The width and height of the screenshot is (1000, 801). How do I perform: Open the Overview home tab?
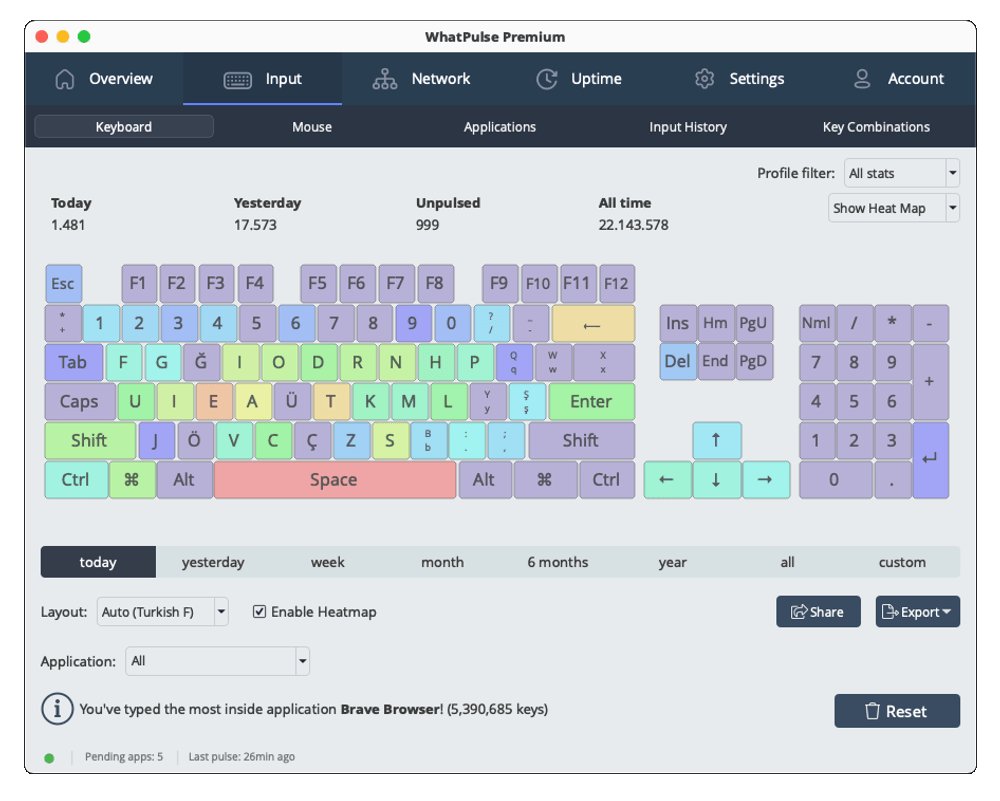point(103,79)
